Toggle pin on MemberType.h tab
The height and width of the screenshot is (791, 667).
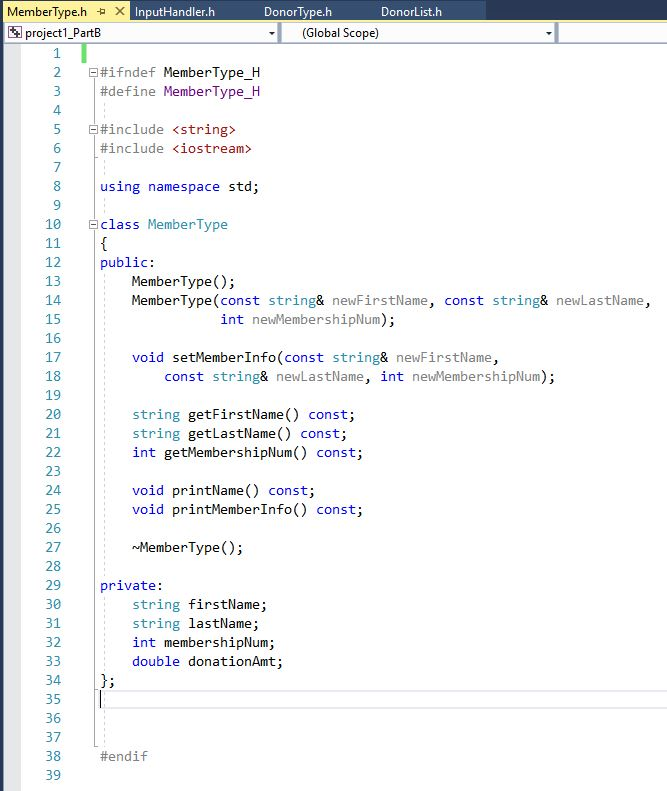click(x=102, y=11)
